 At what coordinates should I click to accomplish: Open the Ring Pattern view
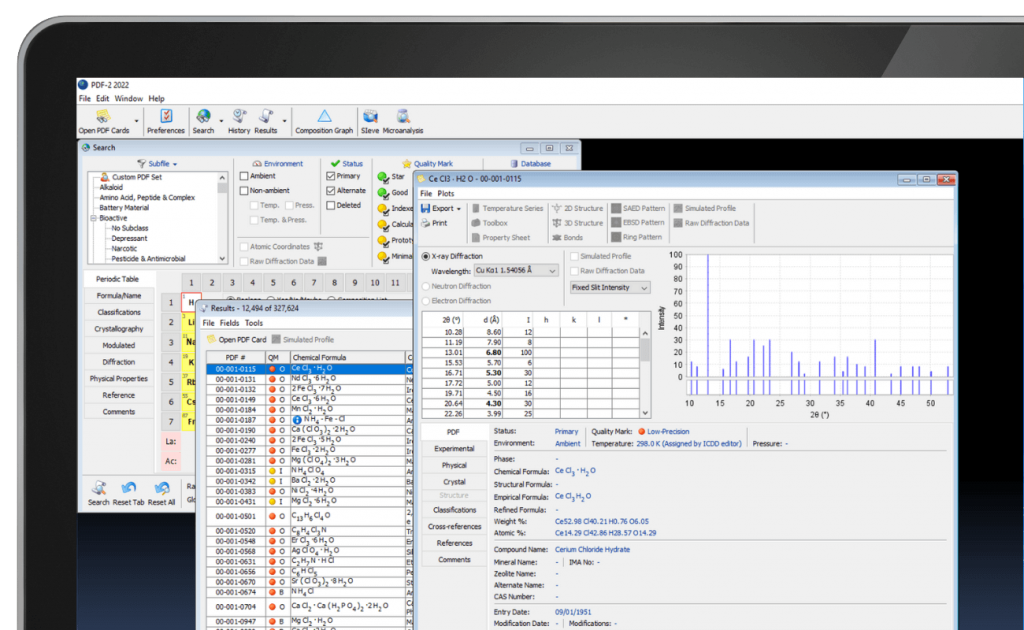click(637, 237)
